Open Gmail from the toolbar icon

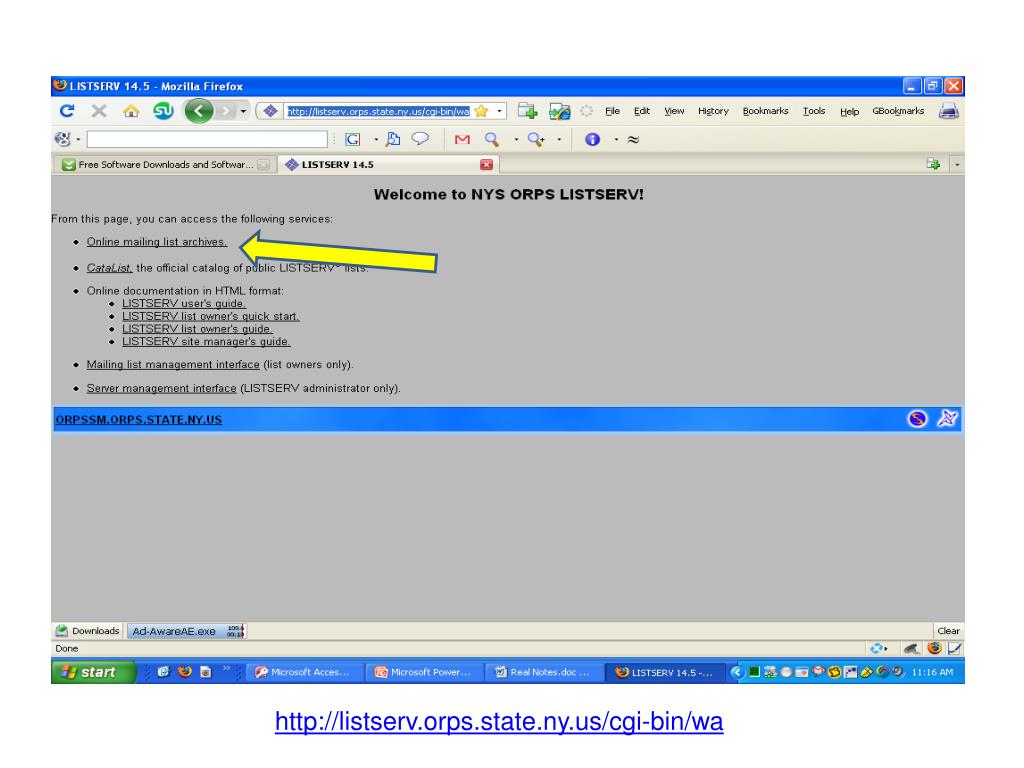[462, 139]
